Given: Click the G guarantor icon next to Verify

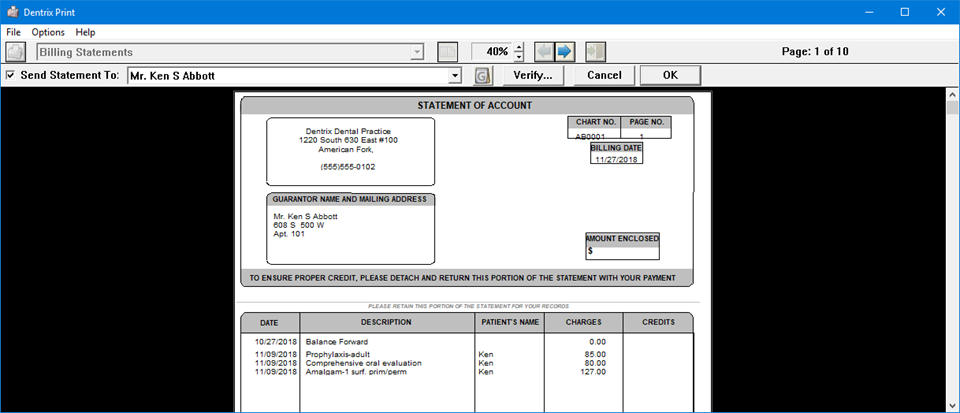Looking at the screenshot, I should click(x=483, y=76).
